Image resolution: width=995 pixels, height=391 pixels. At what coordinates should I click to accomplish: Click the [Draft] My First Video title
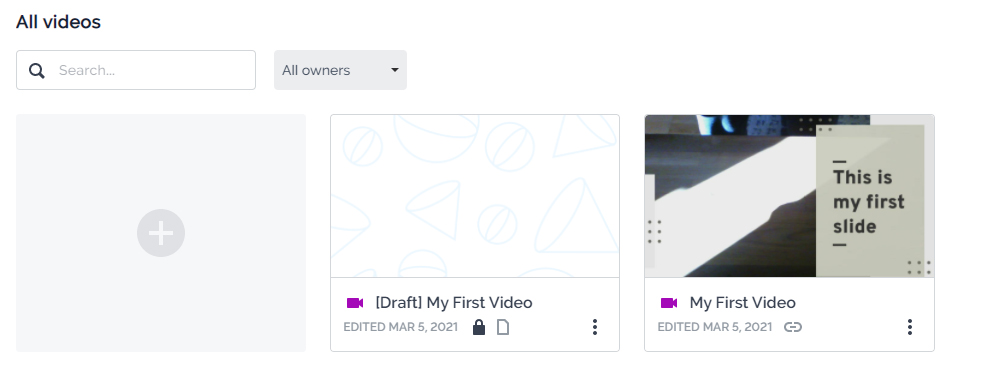tap(454, 303)
